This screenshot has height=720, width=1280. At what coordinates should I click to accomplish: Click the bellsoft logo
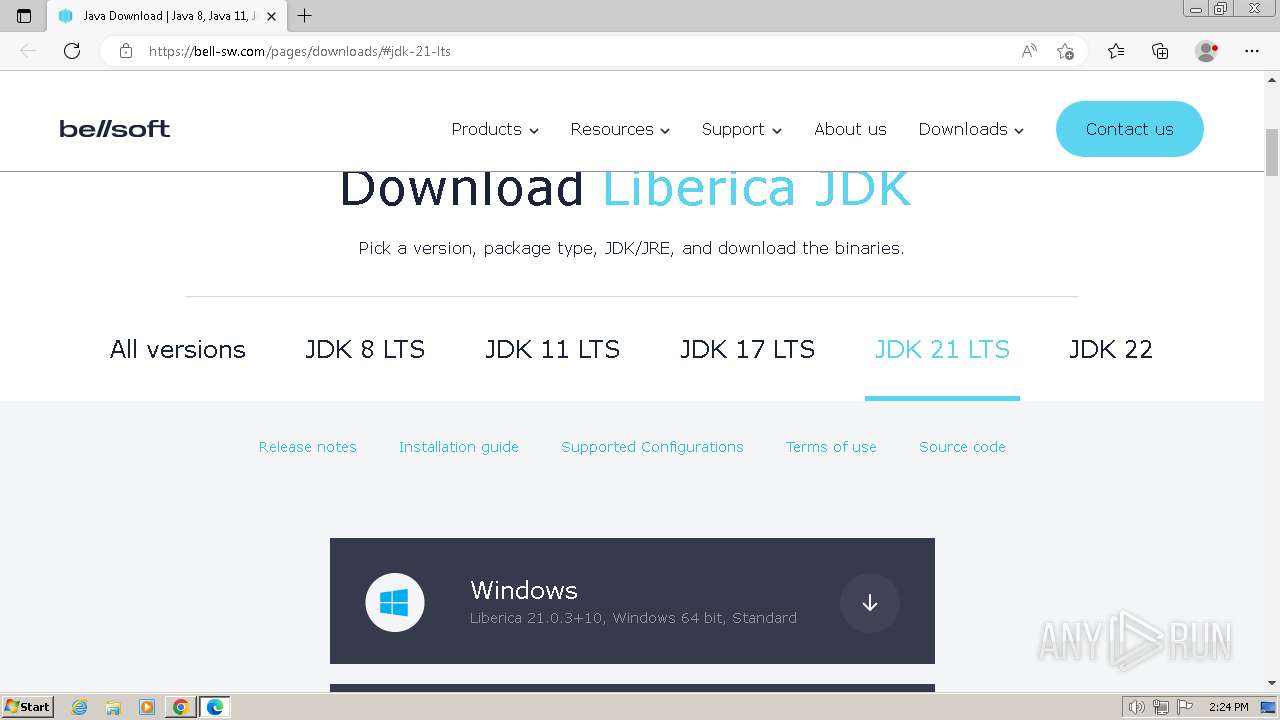(x=115, y=129)
